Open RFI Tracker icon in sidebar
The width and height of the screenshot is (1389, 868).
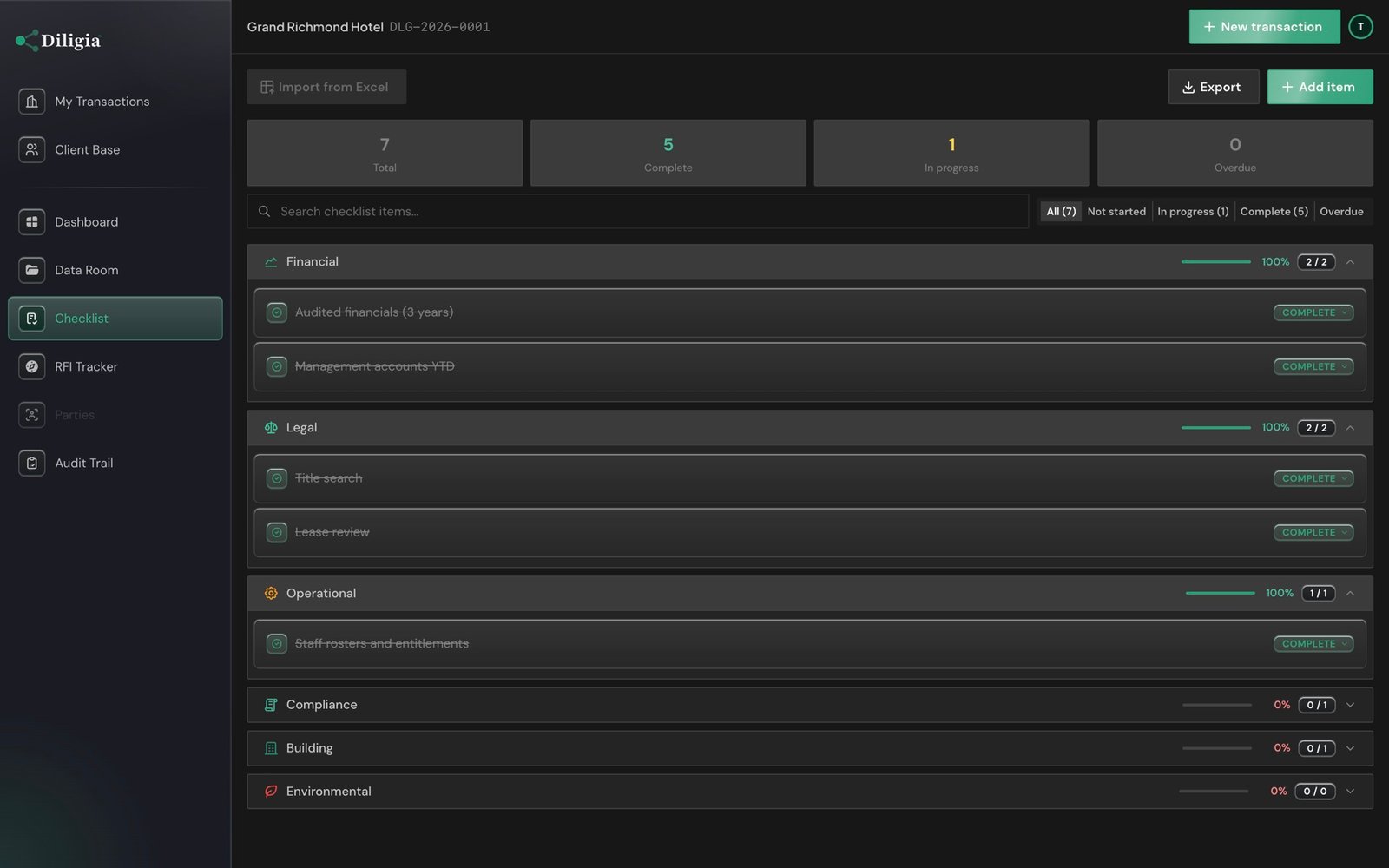32,366
